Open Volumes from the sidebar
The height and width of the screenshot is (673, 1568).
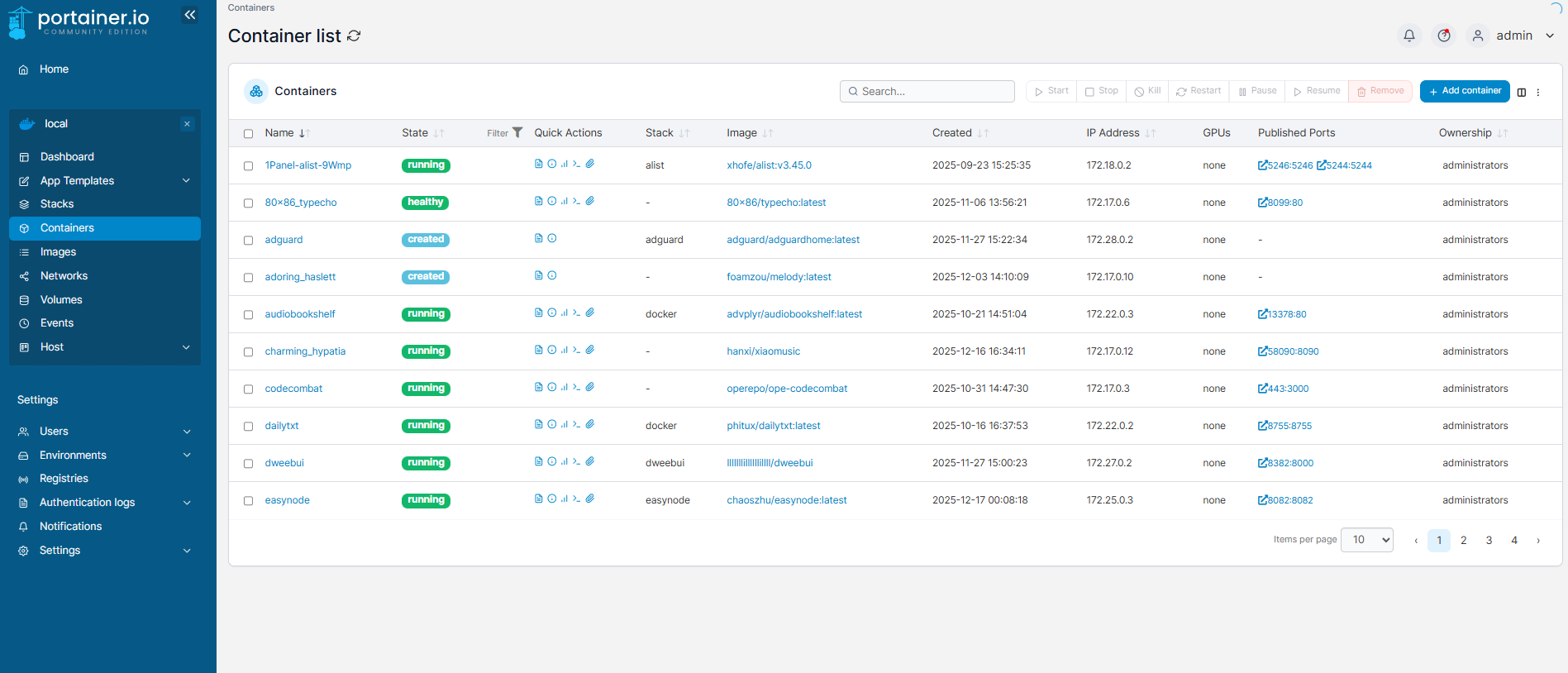(61, 300)
